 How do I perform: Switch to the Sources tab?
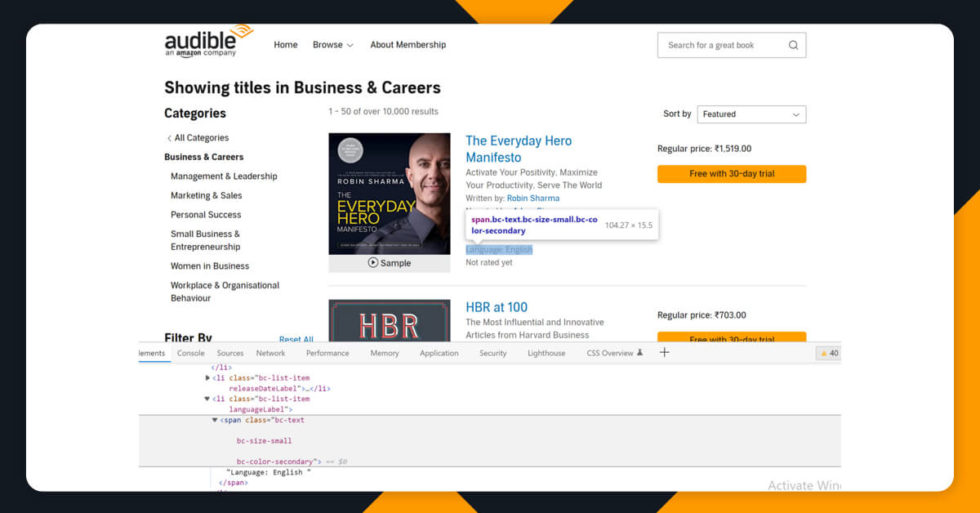click(x=230, y=353)
